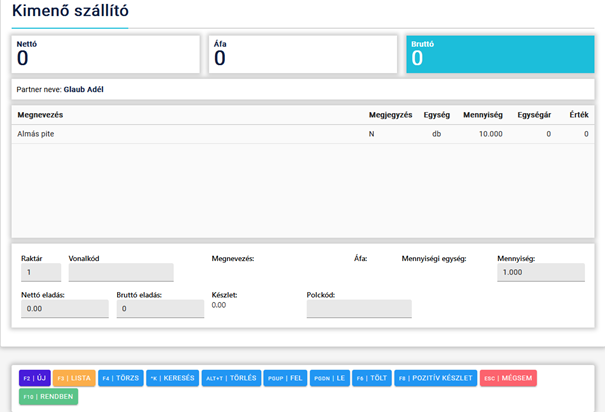
Task: Open the F3 LISTA button
Action: pyautogui.click(x=73, y=378)
